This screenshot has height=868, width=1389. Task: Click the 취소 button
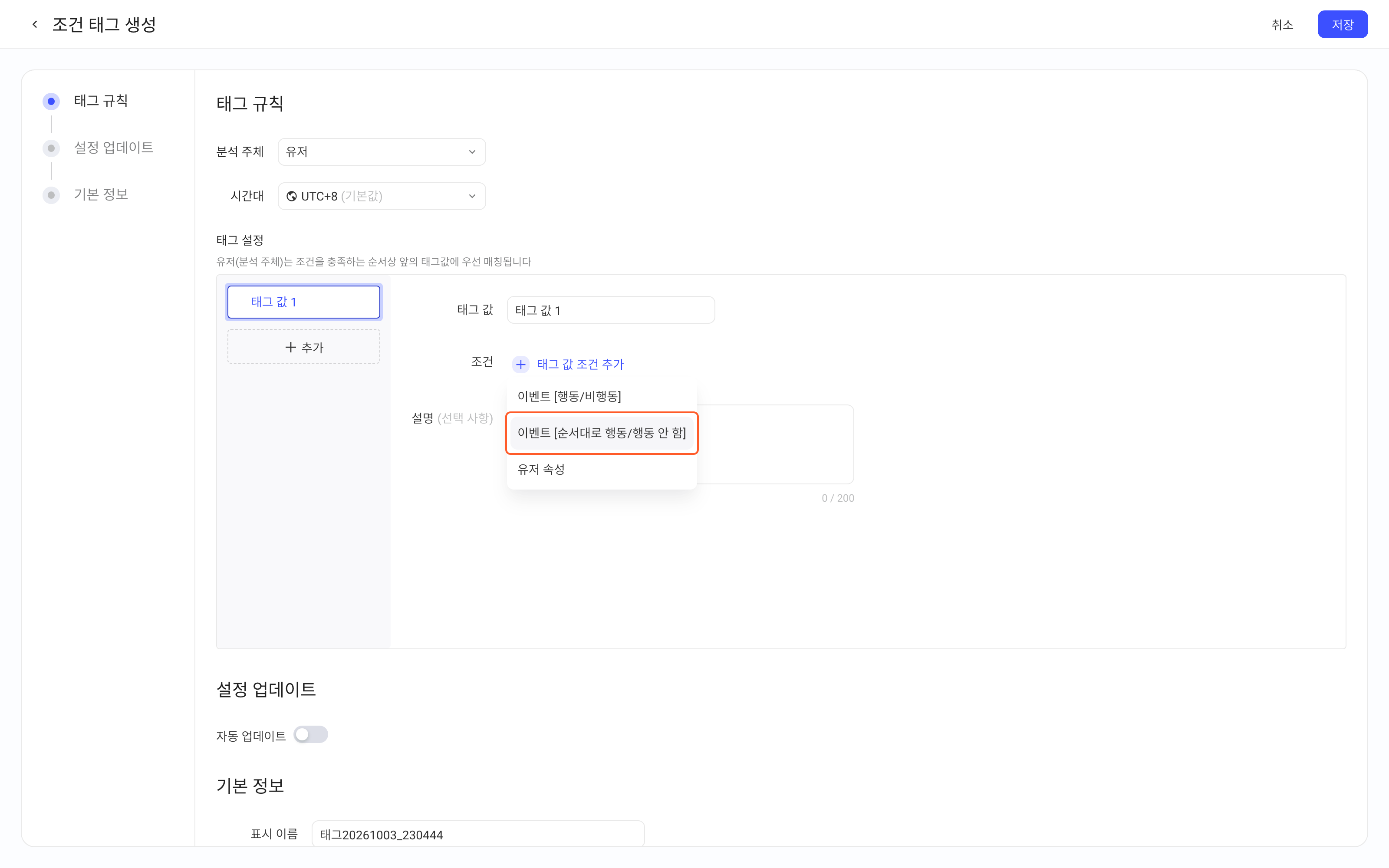1282,24
